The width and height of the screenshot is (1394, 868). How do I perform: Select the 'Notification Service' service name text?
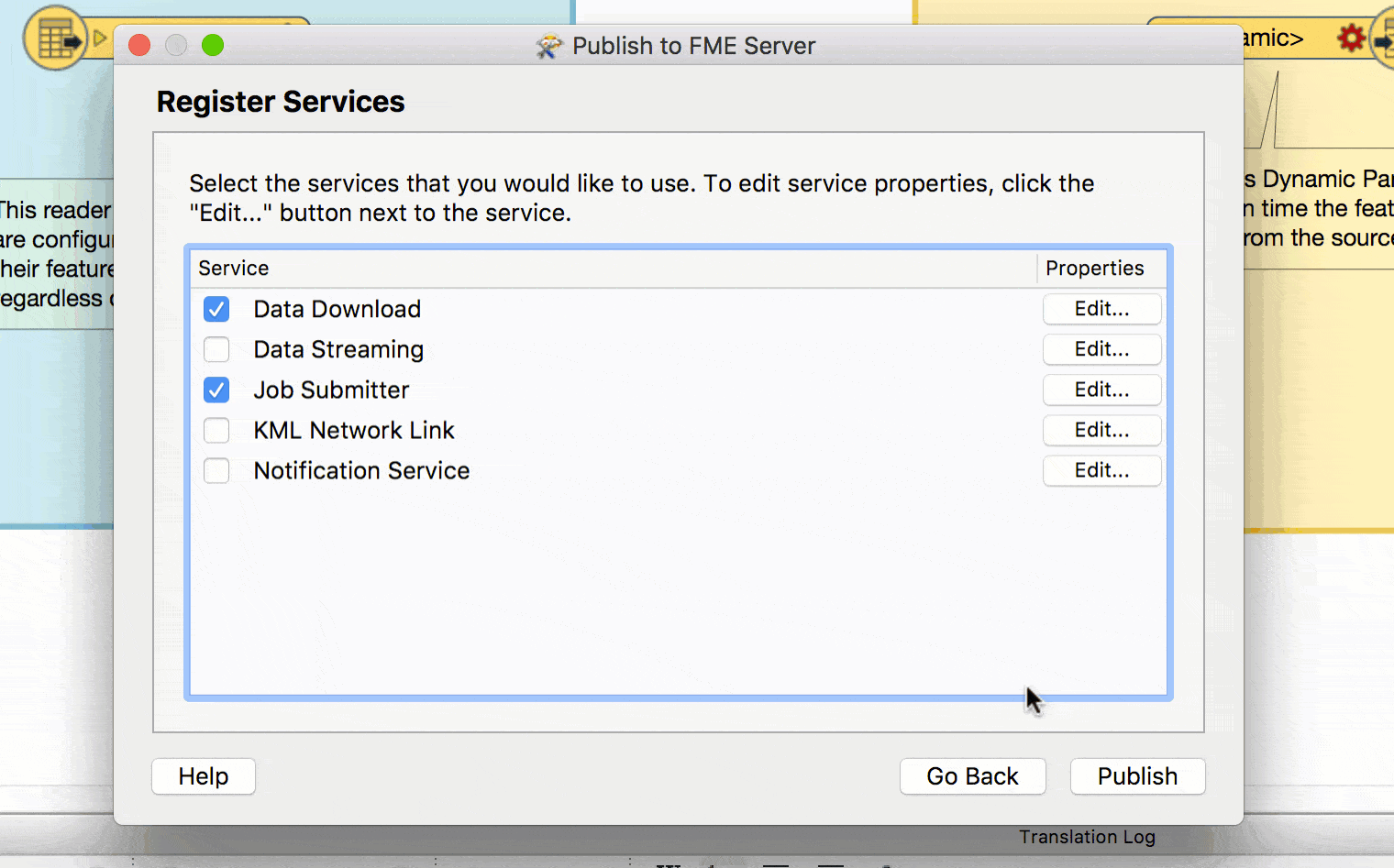click(361, 470)
